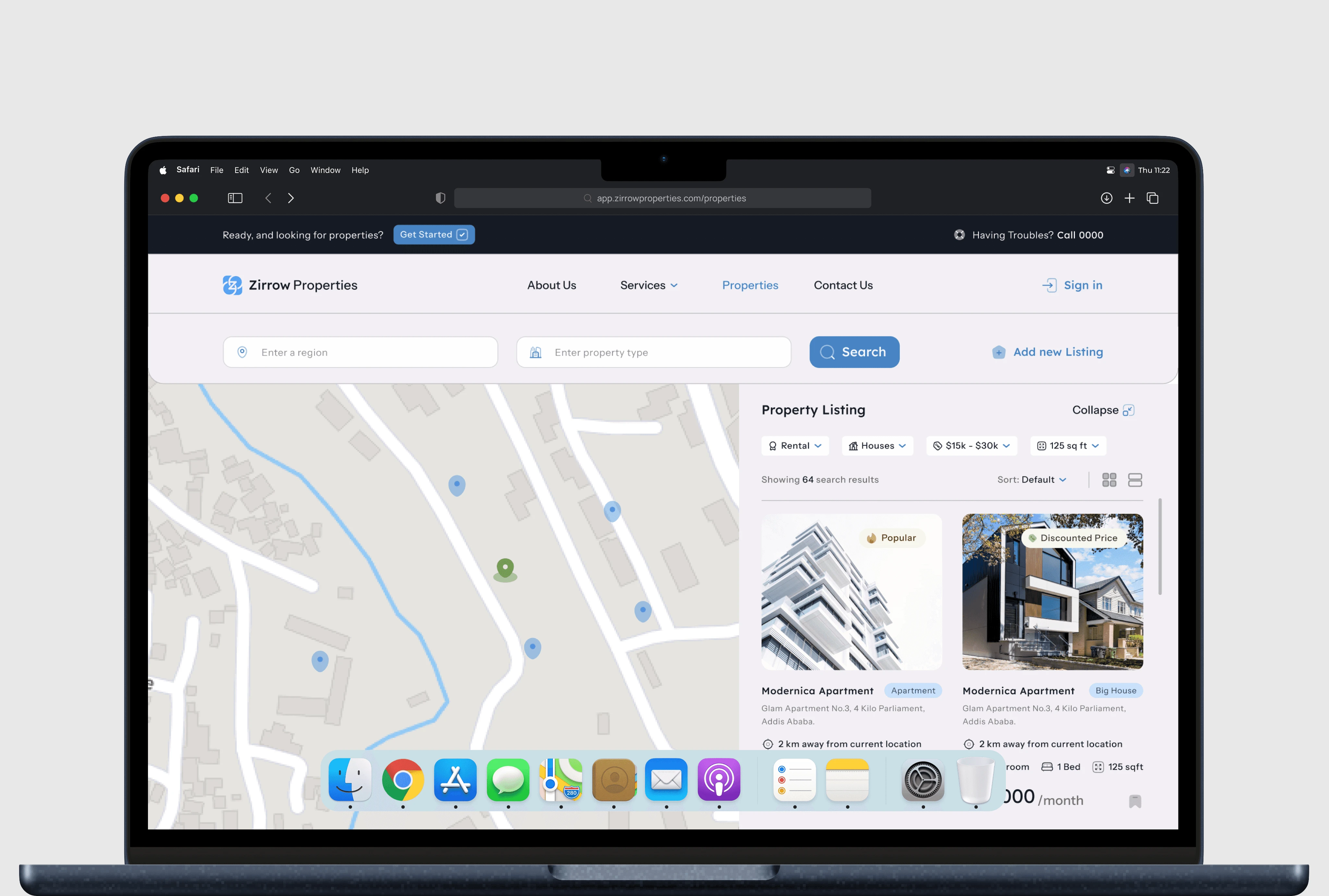Switch to grid view layout

point(1109,480)
